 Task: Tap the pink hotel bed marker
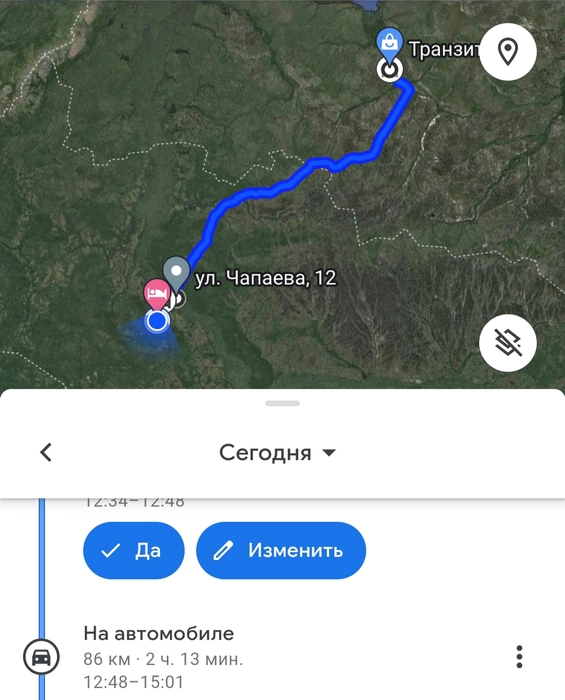coord(156,295)
